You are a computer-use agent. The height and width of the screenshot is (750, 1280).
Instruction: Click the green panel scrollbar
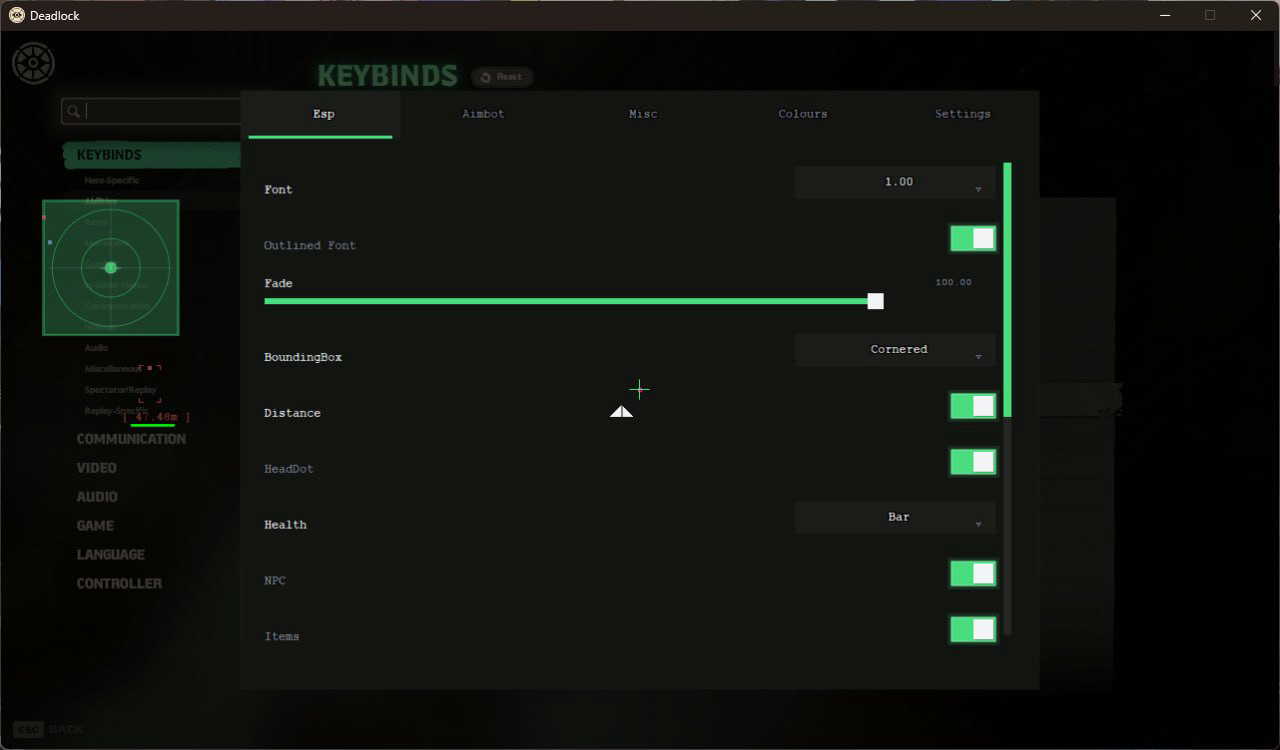point(1007,289)
